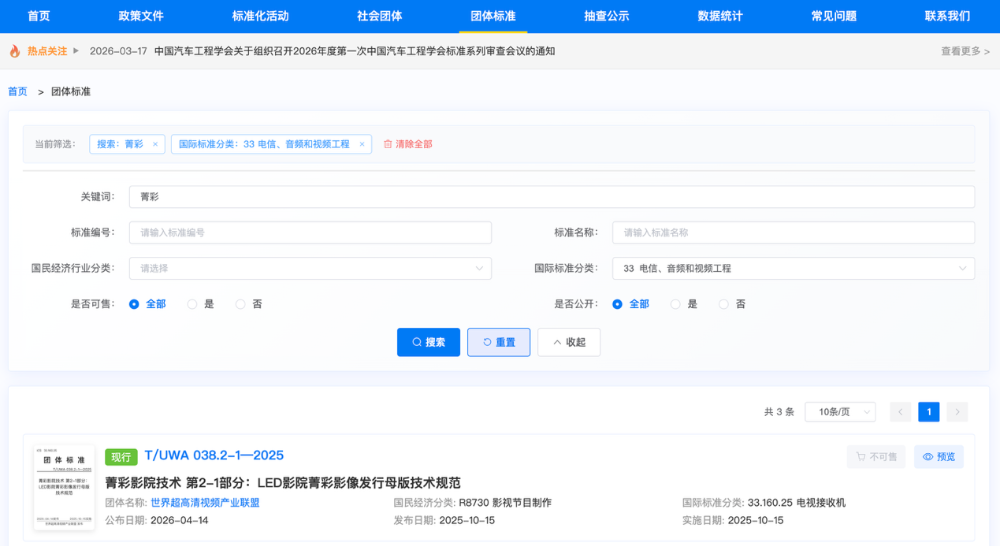This screenshot has height=546, width=1000.
Task: Click the 标准编号 input field
Action: coord(310,232)
